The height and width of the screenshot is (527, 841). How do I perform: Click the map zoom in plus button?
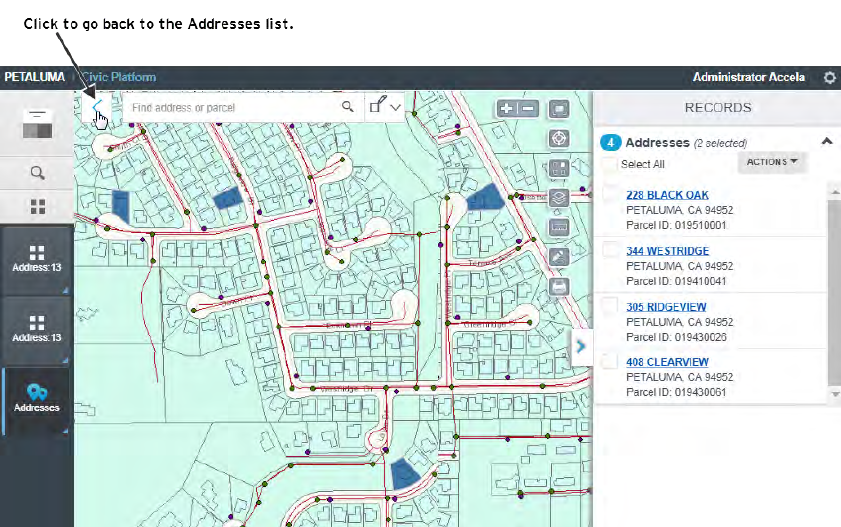coord(506,109)
